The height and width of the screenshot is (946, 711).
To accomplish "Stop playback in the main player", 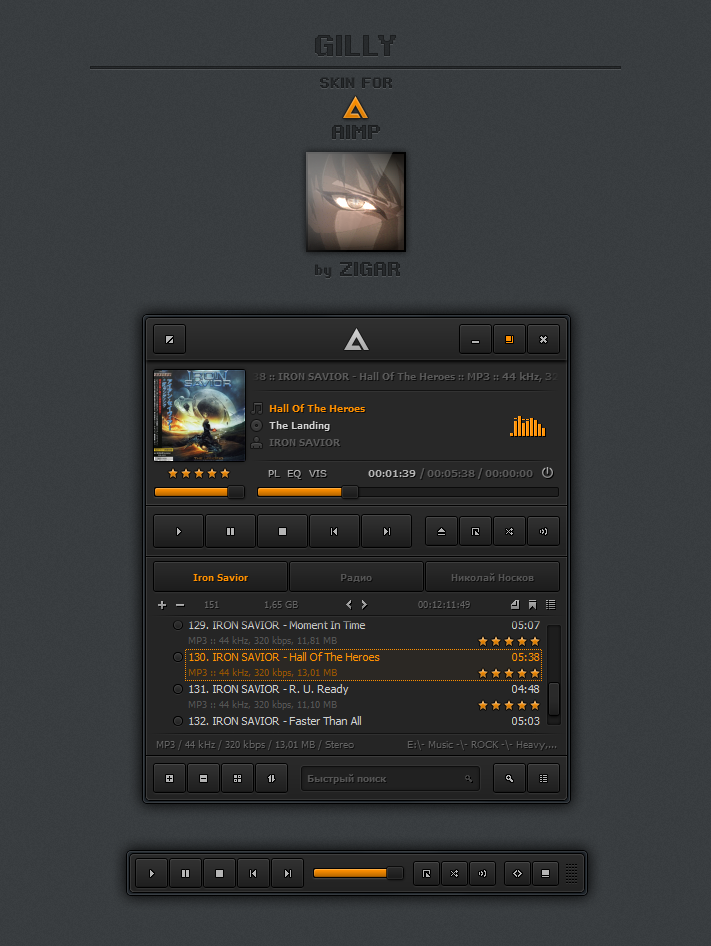I will coord(282,532).
